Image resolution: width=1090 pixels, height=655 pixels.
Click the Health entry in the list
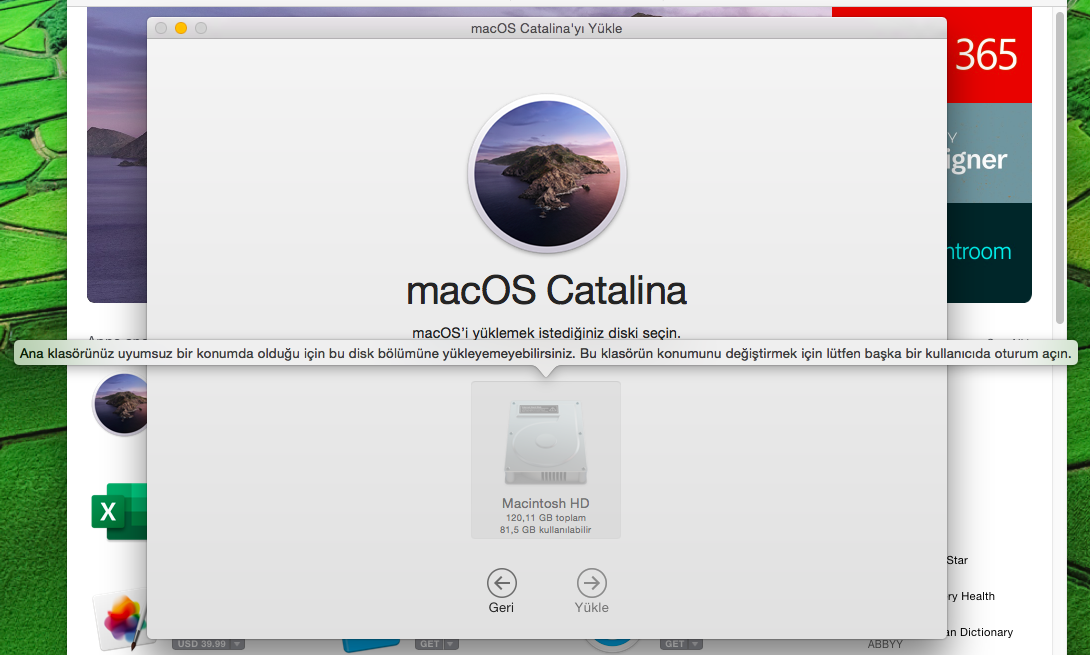[971, 596]
